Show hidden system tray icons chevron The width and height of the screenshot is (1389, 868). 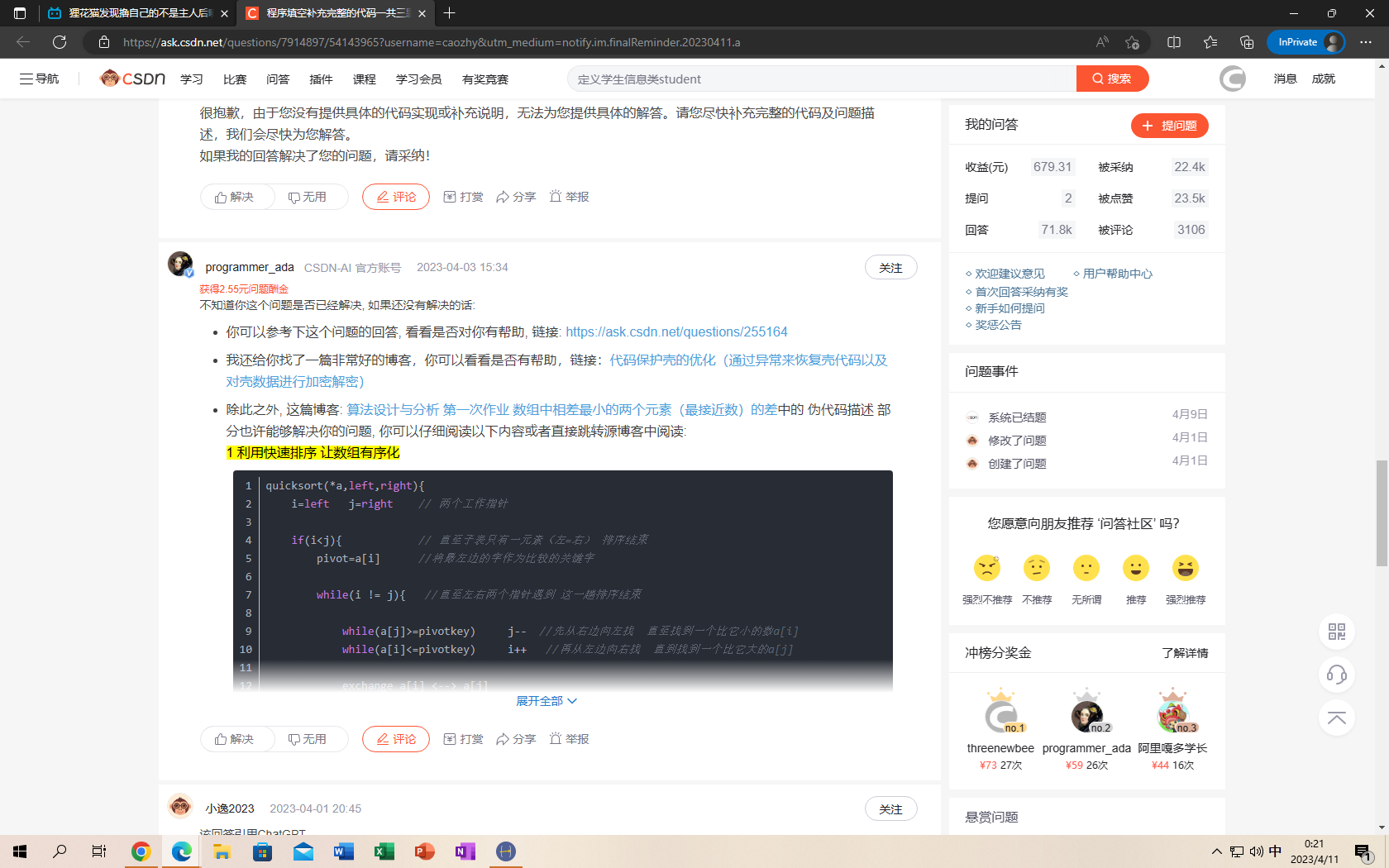(1216, 851)
